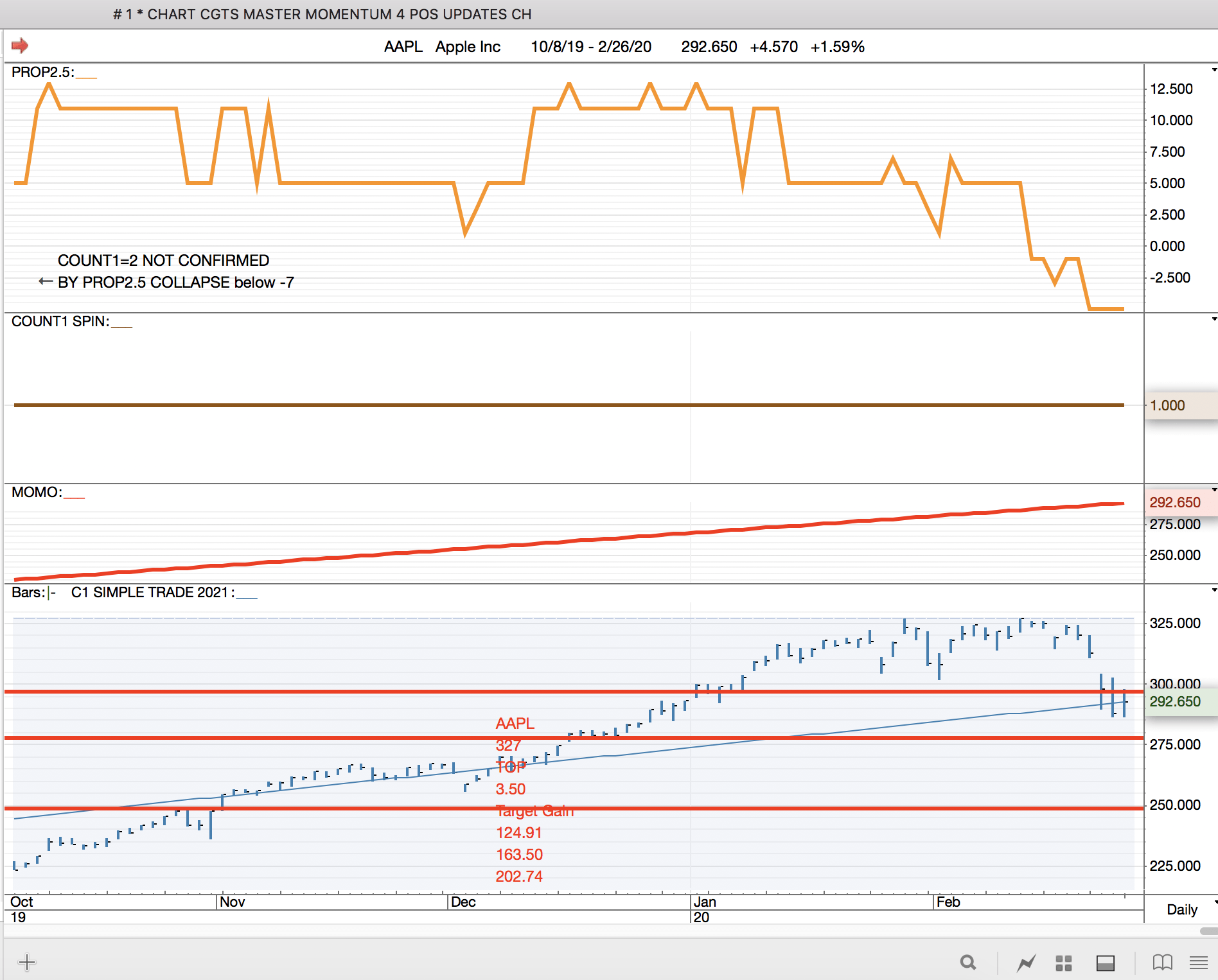Click the 10/8/19 - 2/26/20 date range
Screen dimensions: 1218x980
coord(590,47)
